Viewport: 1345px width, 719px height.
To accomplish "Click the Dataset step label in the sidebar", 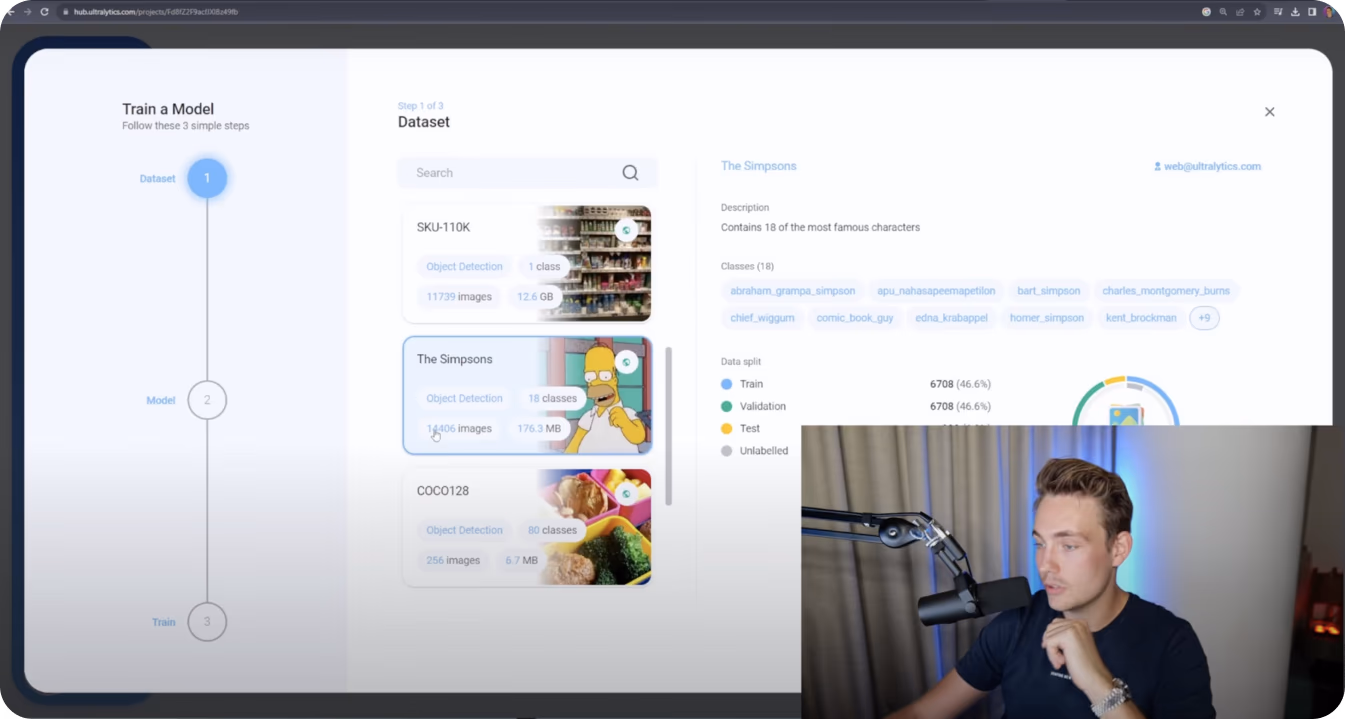I will coord(157,179).
